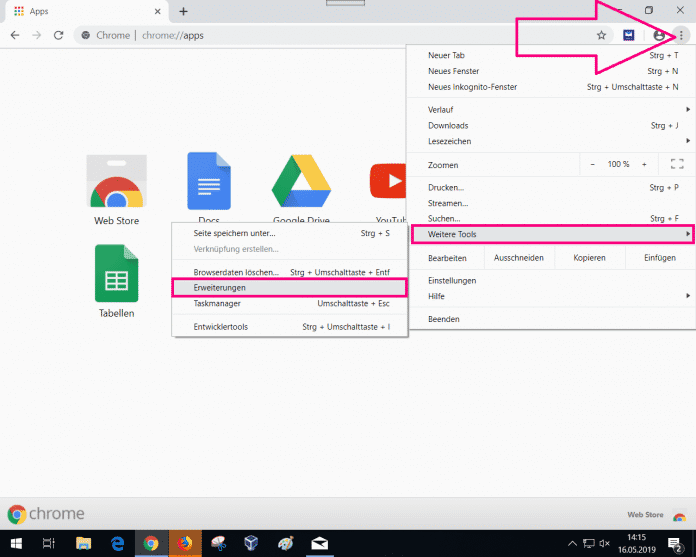Bookmark this page with the star icon
This screenshot has width=696, height=557.
pyautogui.click(x=601, y=35)
